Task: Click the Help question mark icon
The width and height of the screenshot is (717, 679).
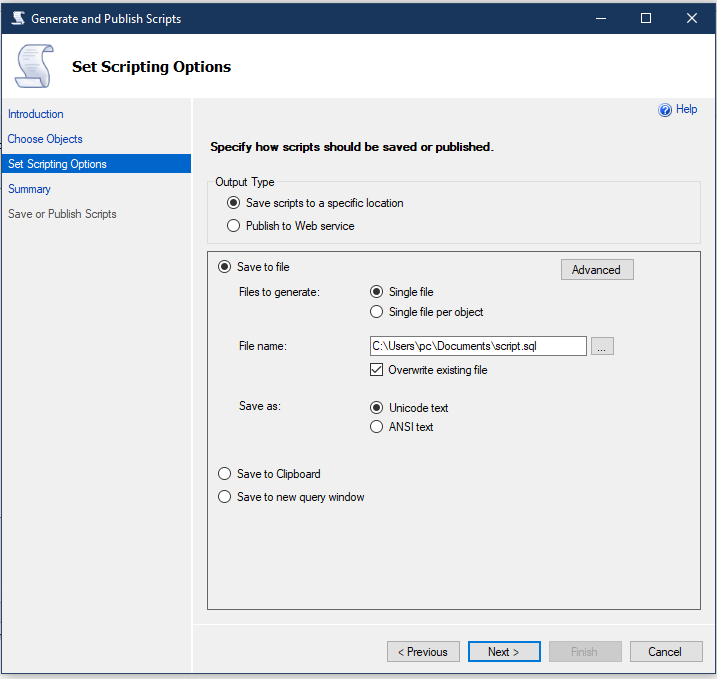Action: [665, 110]
